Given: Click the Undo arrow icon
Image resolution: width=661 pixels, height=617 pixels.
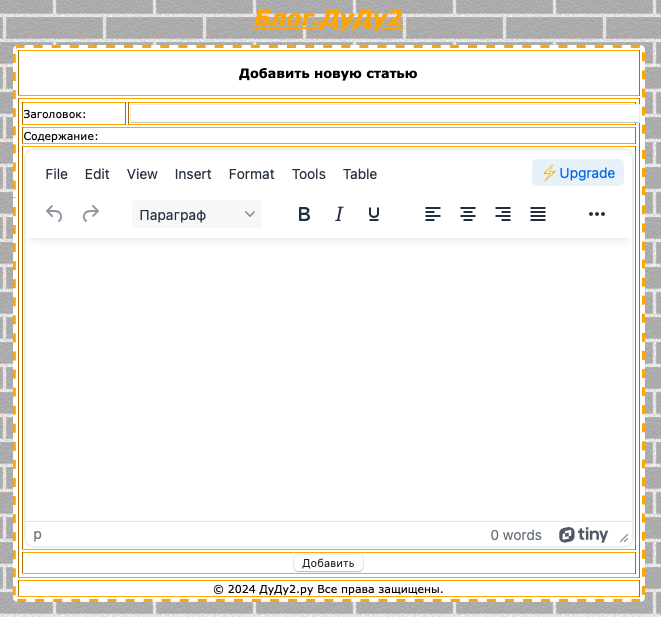Looking at the screenshot, I should pos(55,214).
